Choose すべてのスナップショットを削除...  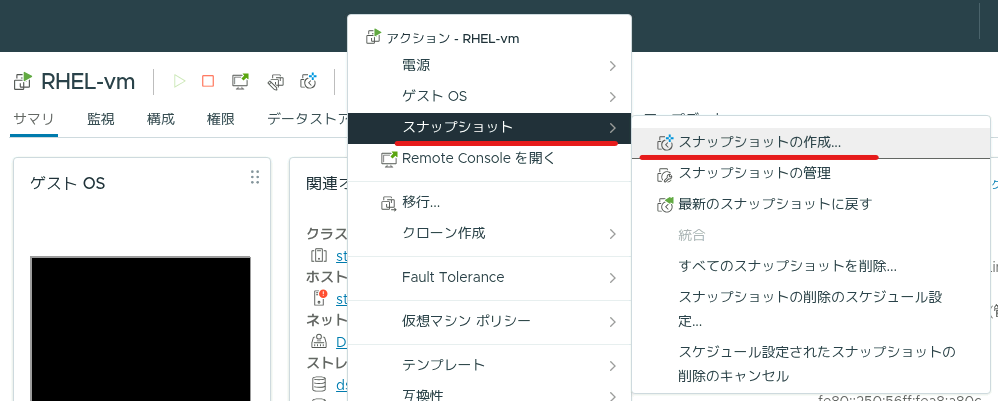click(811, 266)
